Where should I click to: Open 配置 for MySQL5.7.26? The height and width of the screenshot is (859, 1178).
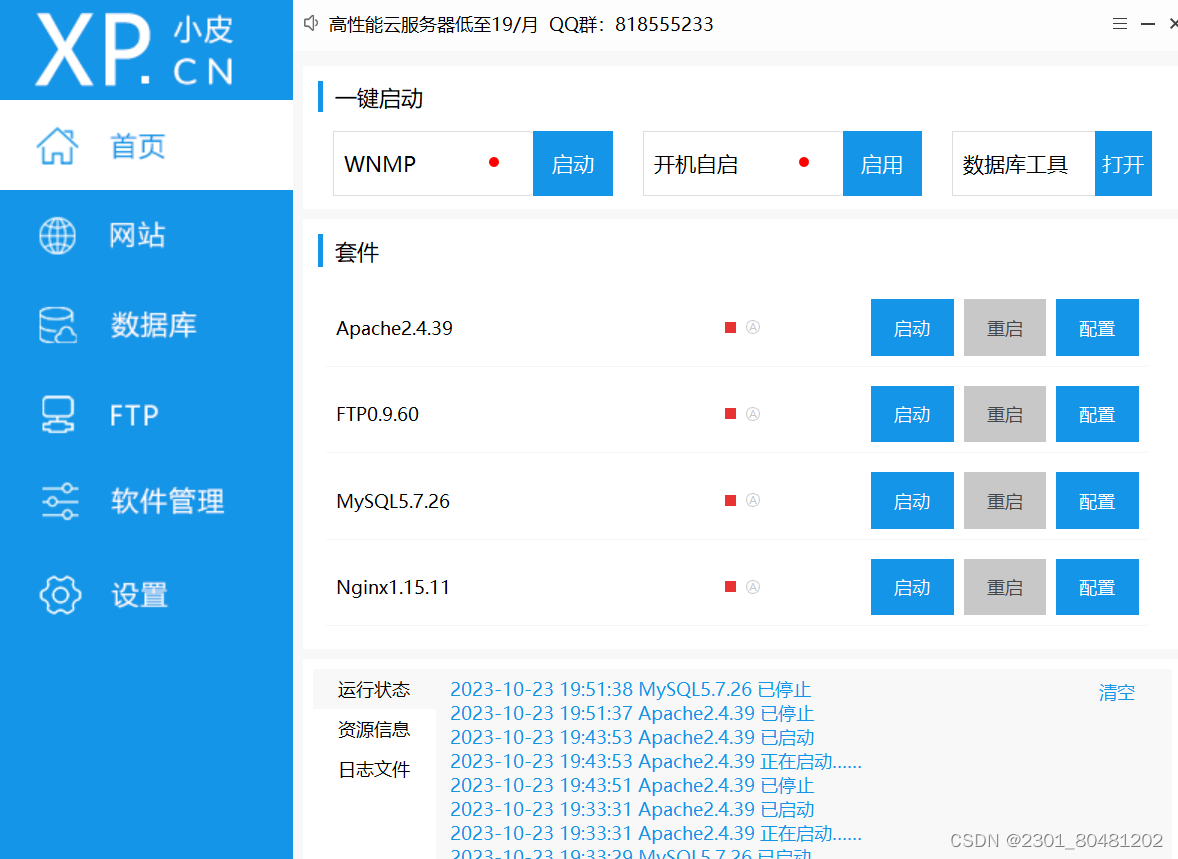coord(1097,501)
